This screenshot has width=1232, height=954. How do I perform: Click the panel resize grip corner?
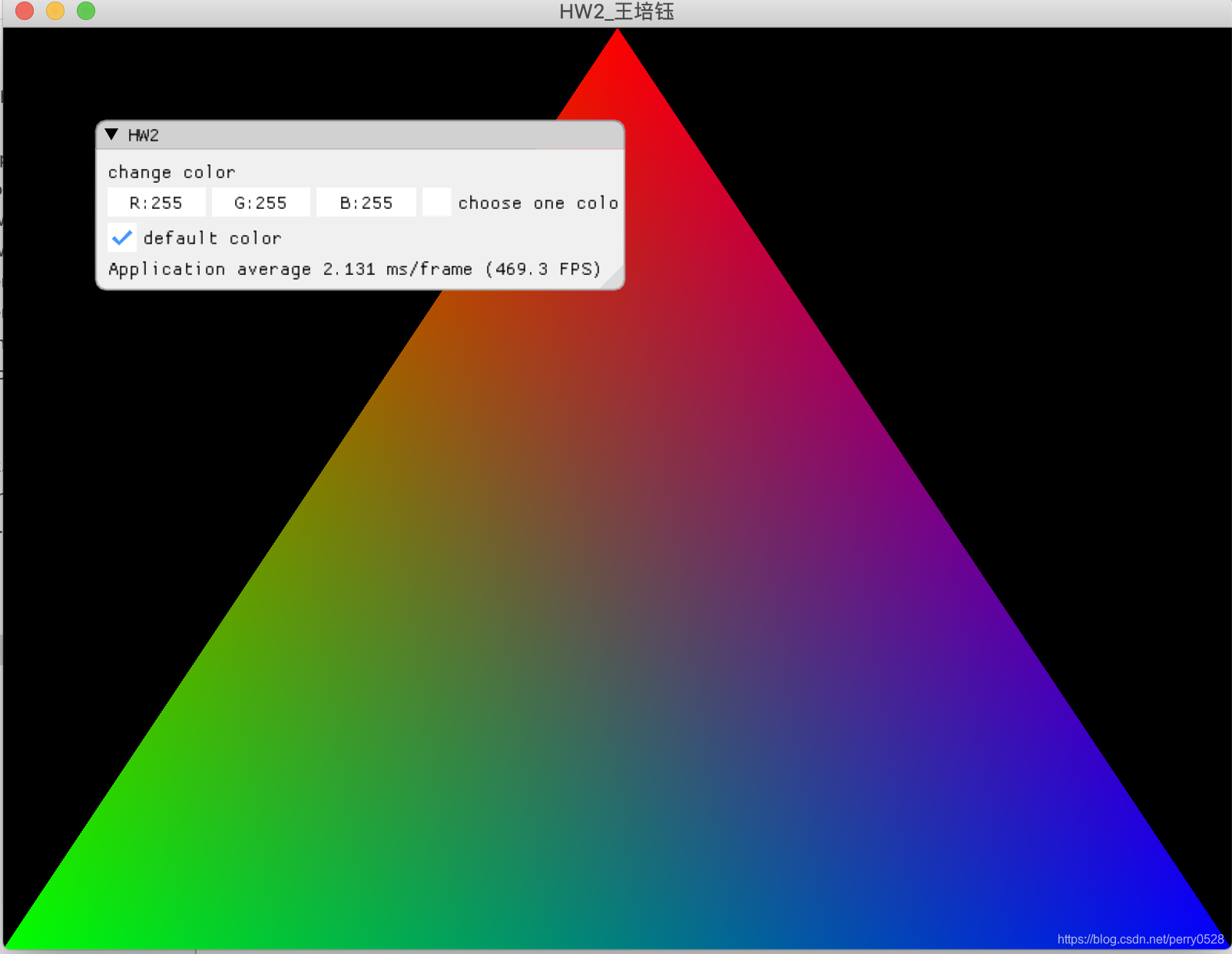[x=613, y=278]
